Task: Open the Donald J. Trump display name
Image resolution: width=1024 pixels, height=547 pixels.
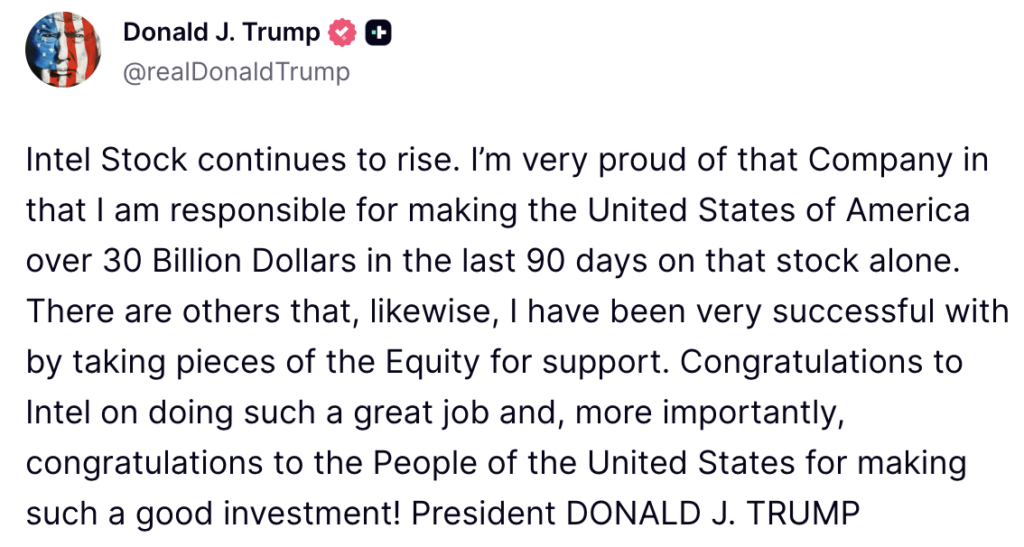Action: tap(220, 33)
